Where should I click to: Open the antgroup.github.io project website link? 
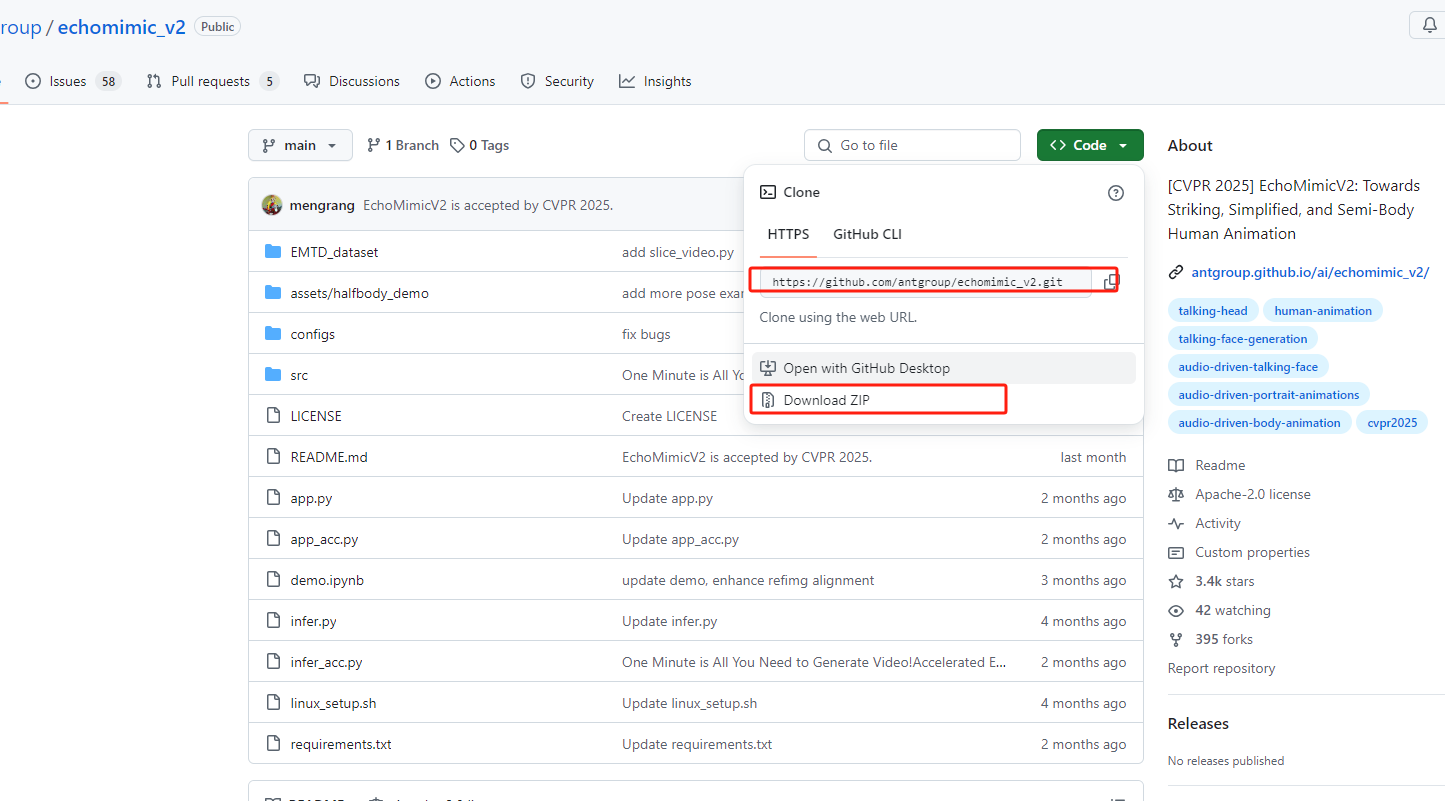click(x=1310, y=272)
